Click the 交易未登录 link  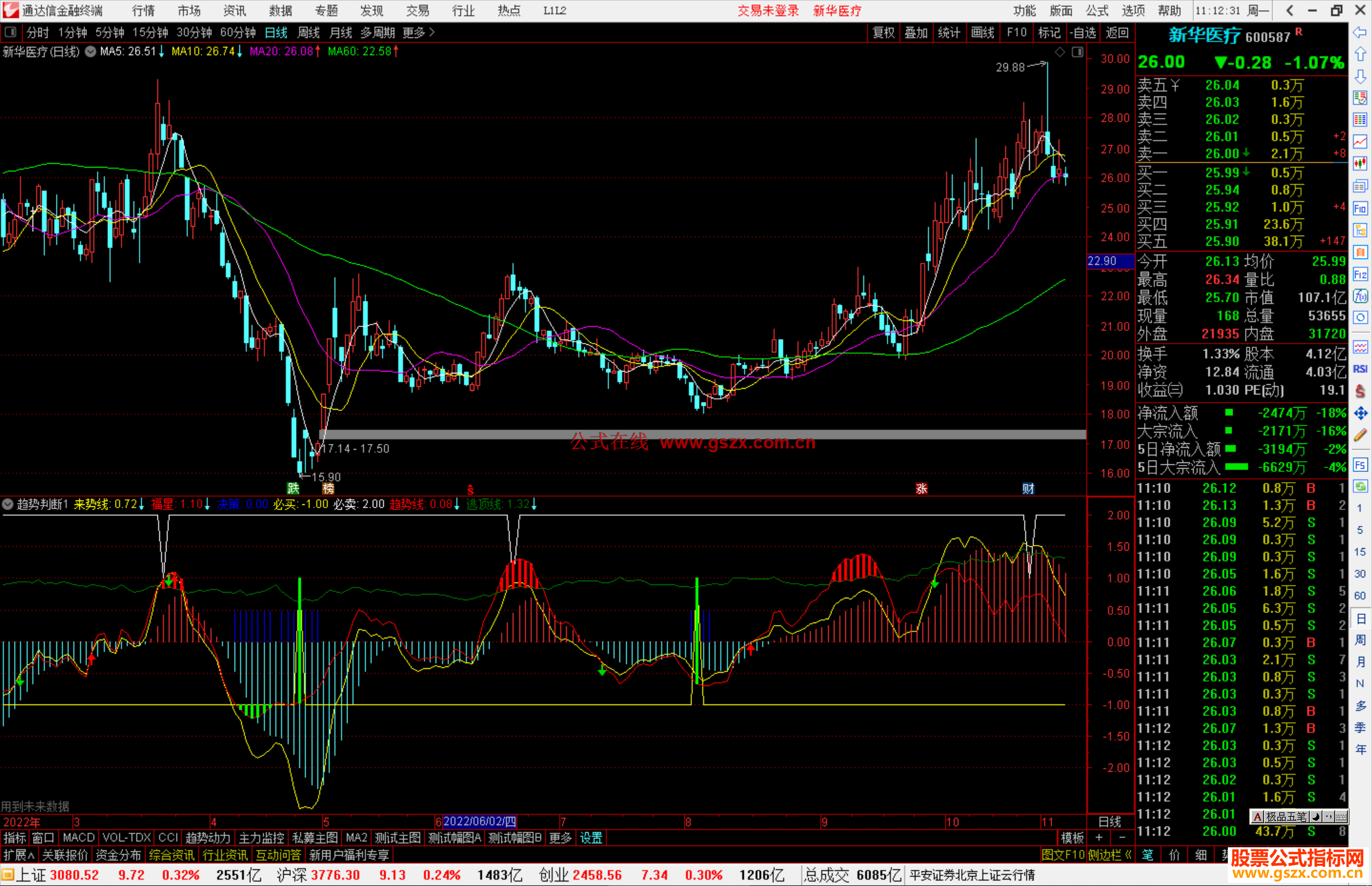pyautogui.click(x=768, y=11)
